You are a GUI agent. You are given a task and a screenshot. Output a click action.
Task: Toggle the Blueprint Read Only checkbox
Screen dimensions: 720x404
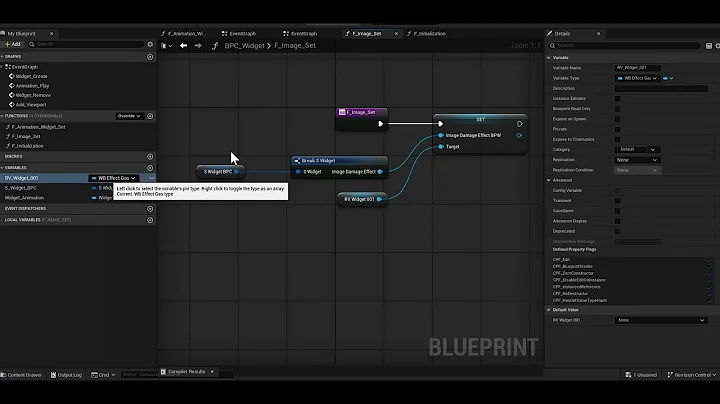point(618,109)
